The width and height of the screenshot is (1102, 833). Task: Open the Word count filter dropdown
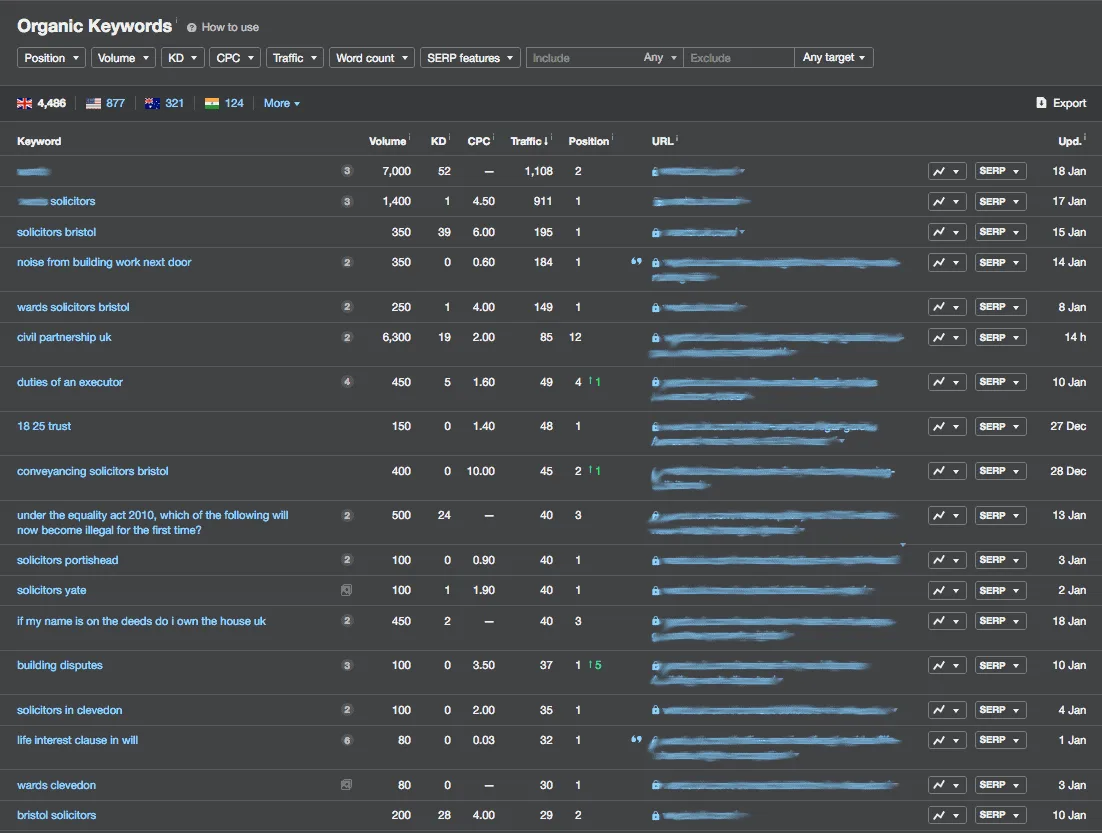(x=372, y=58)
